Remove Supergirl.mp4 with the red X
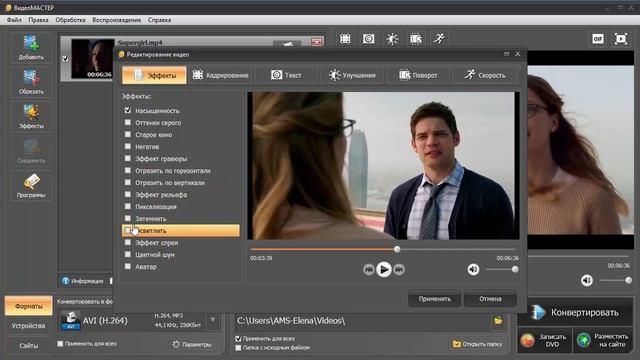Screen dimensions: 640x360 (316, 42)
